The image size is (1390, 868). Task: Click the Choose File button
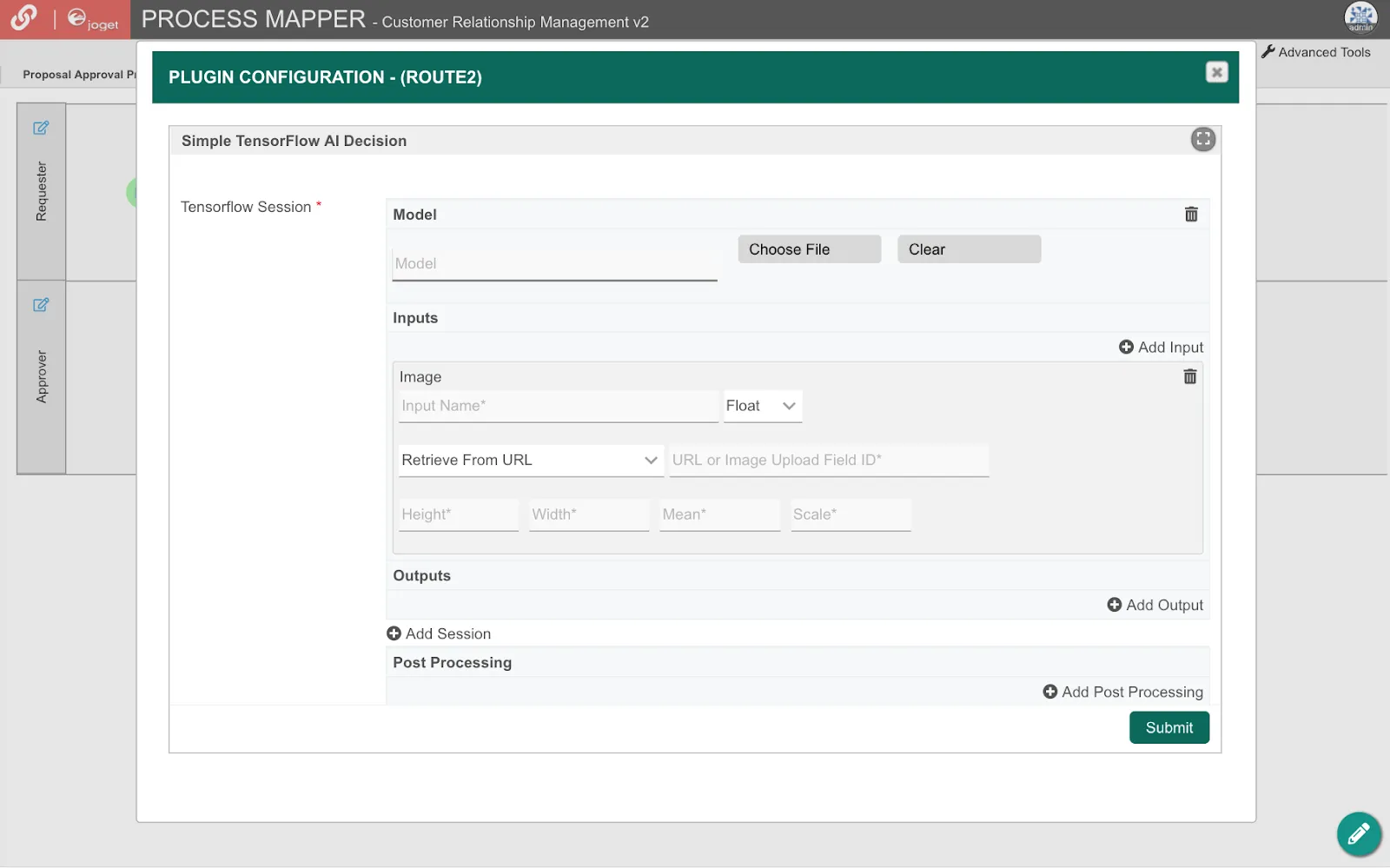point(809,249)
